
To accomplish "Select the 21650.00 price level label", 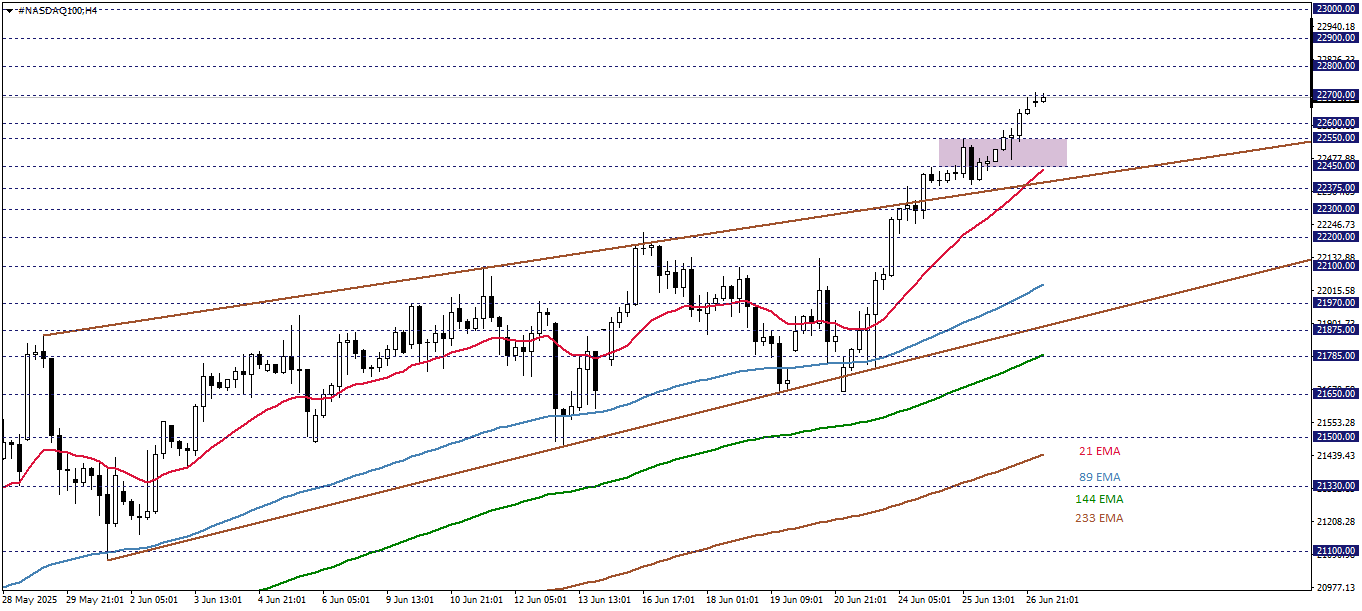I will pos(1336,395).
